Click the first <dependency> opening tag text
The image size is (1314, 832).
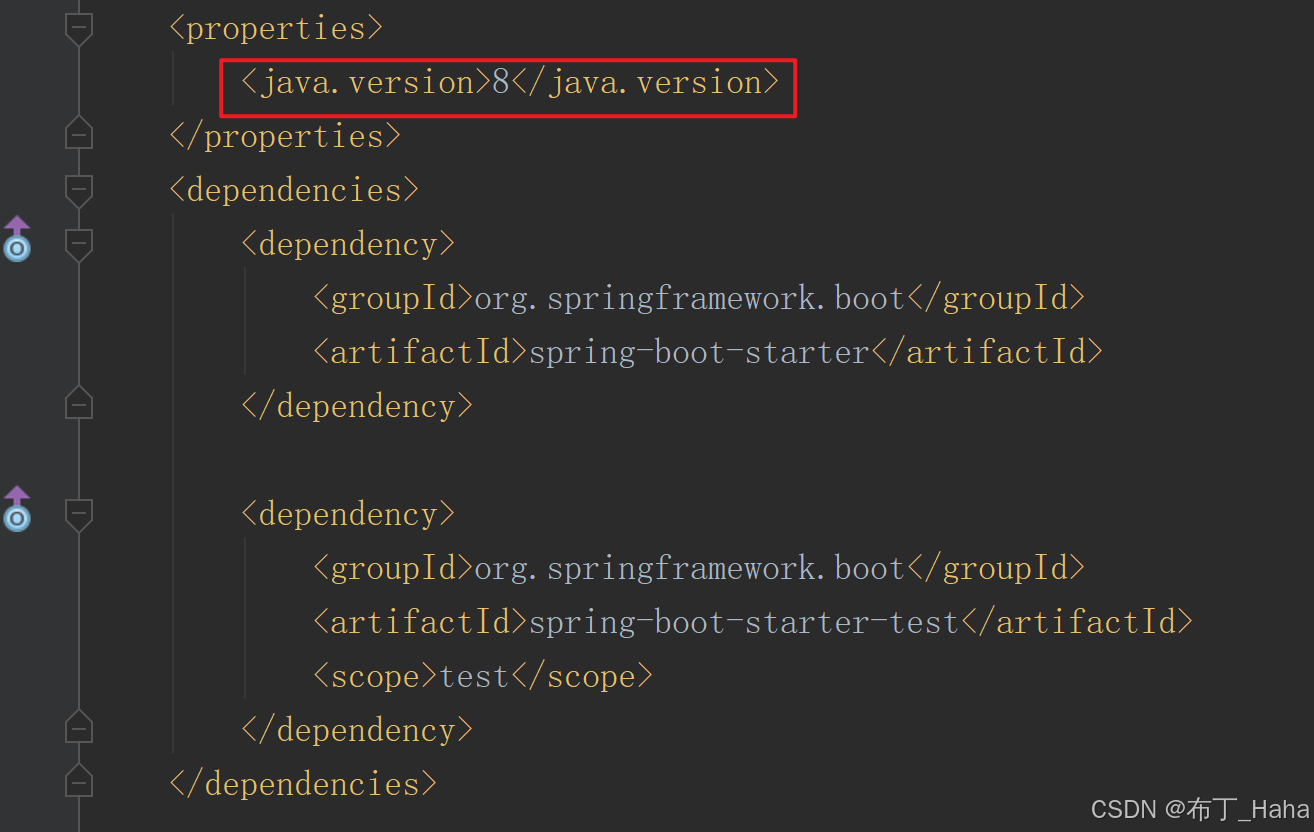(x=348, y=244)
